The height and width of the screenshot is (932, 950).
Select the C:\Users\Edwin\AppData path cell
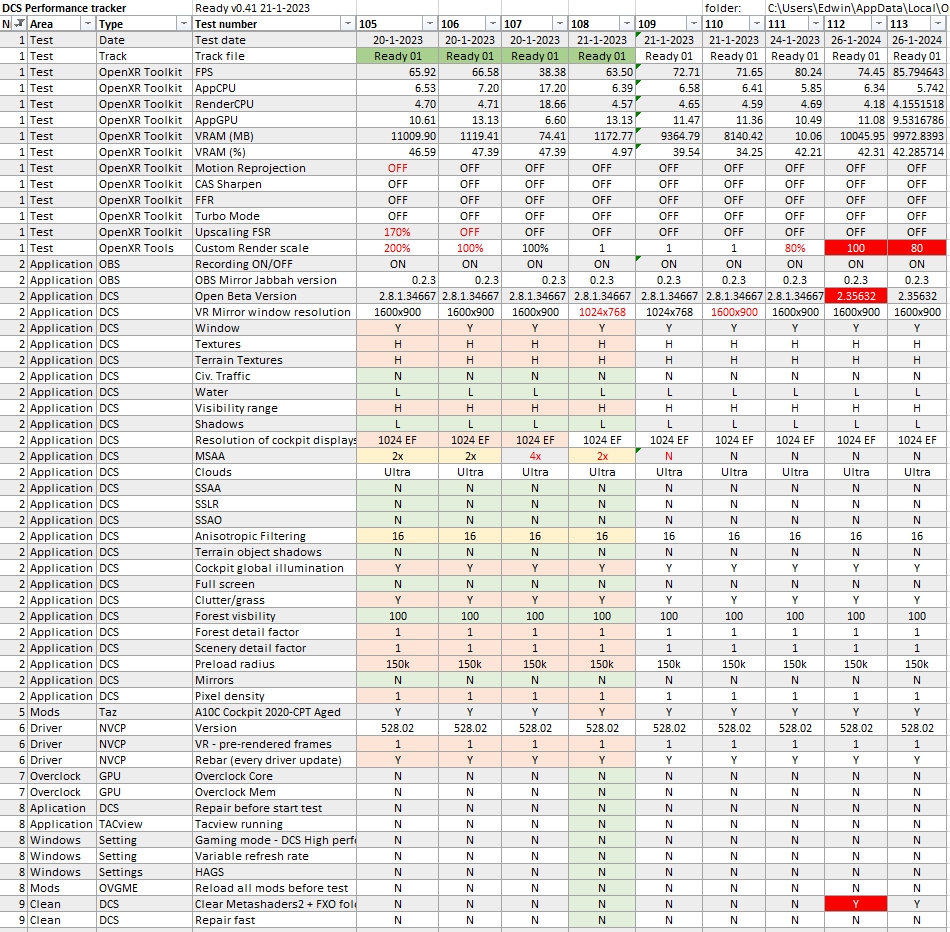click(x=857, y=8)
